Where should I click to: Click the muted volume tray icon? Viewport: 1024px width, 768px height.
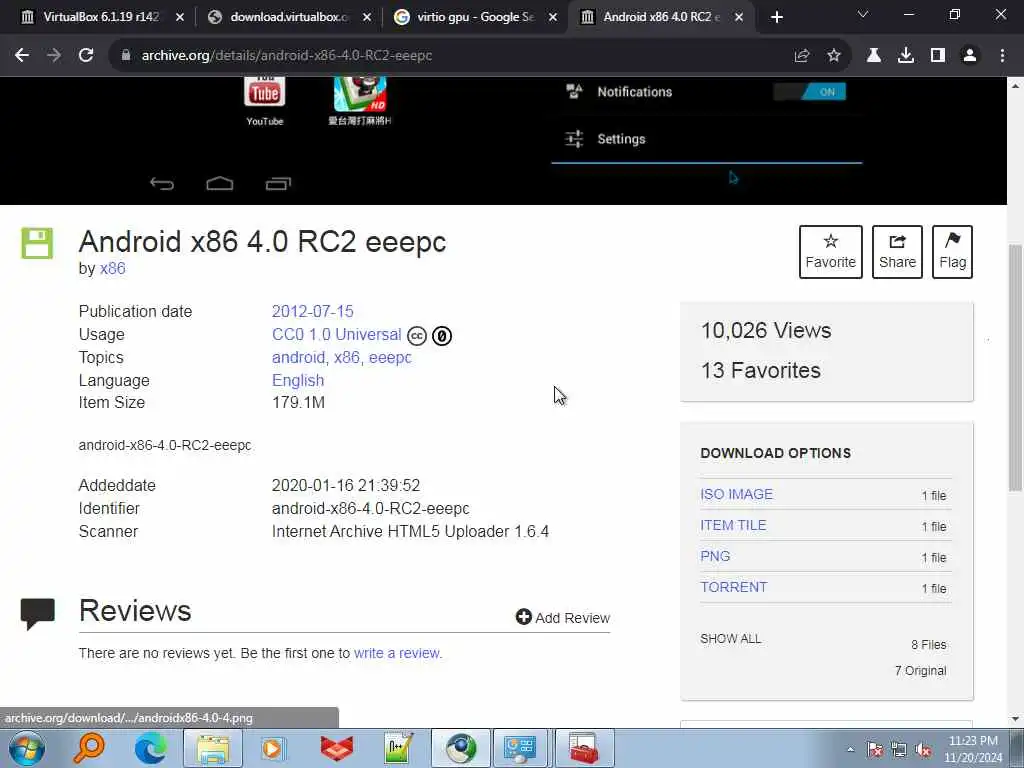pos(923,750)
